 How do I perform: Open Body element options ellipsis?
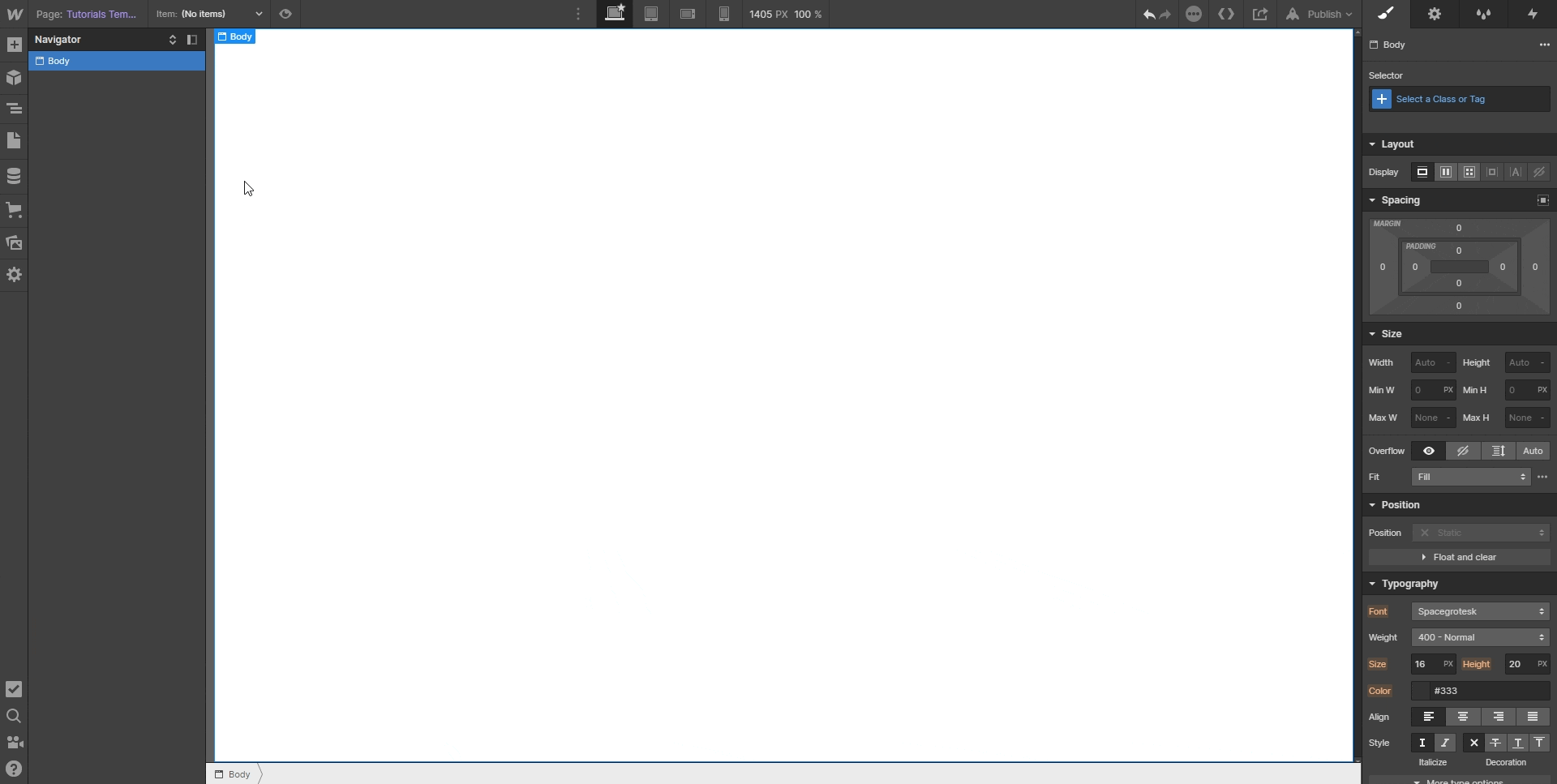point(1544,45)
